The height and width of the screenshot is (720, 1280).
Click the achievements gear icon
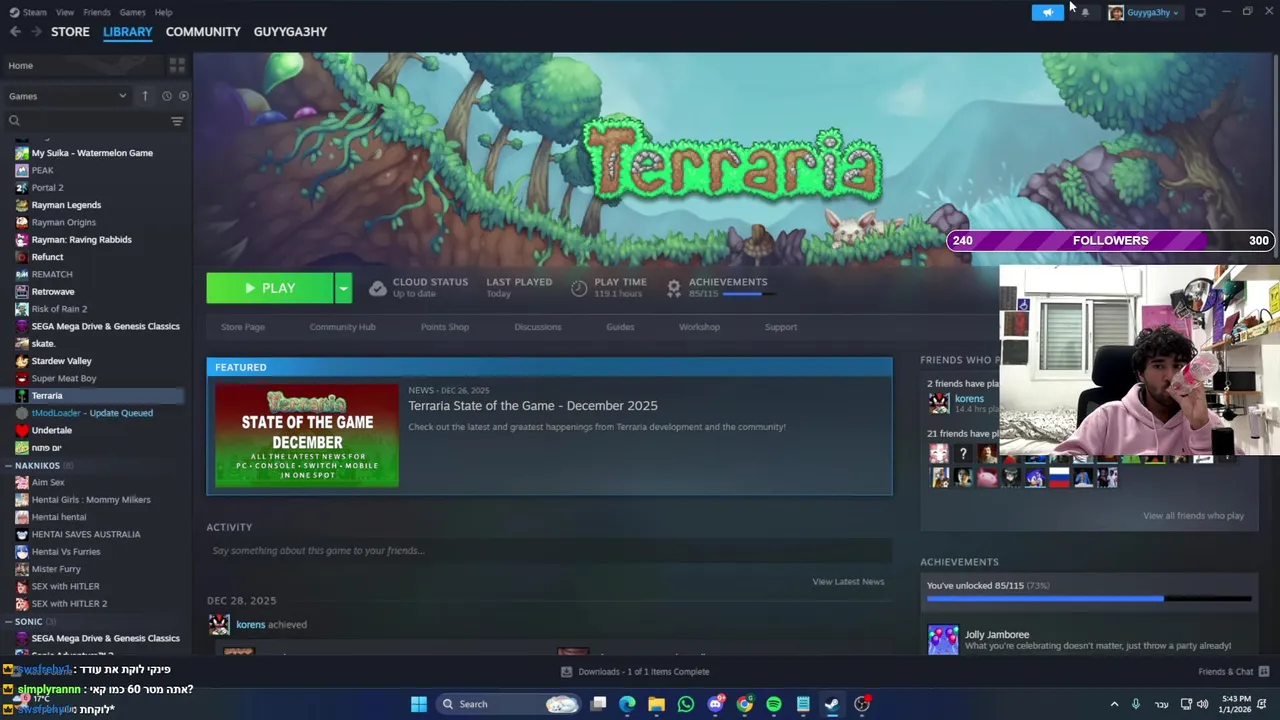pos(674,288)
